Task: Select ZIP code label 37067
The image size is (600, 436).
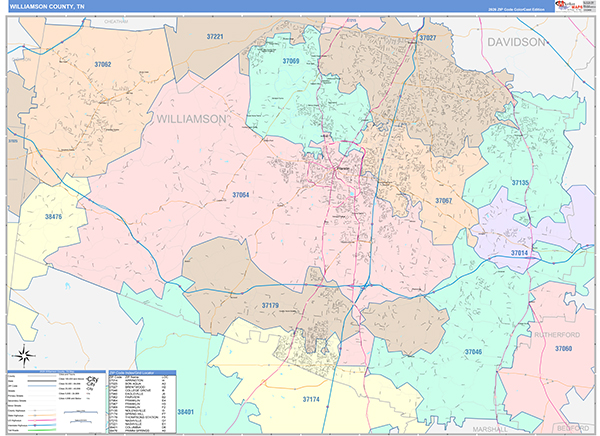Action: coord(443,201)
